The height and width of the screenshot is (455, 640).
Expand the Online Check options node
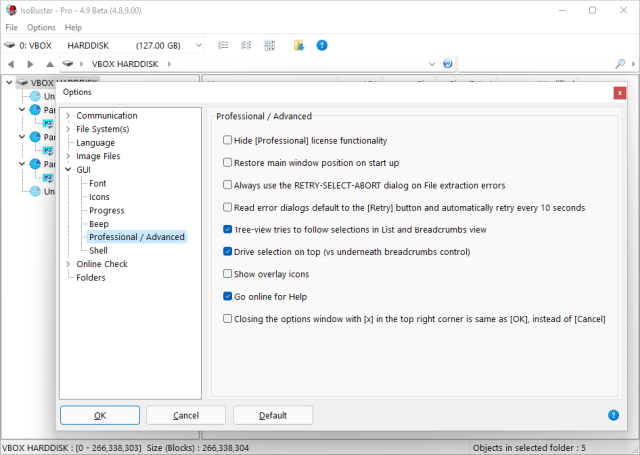[x=68, y=264]
